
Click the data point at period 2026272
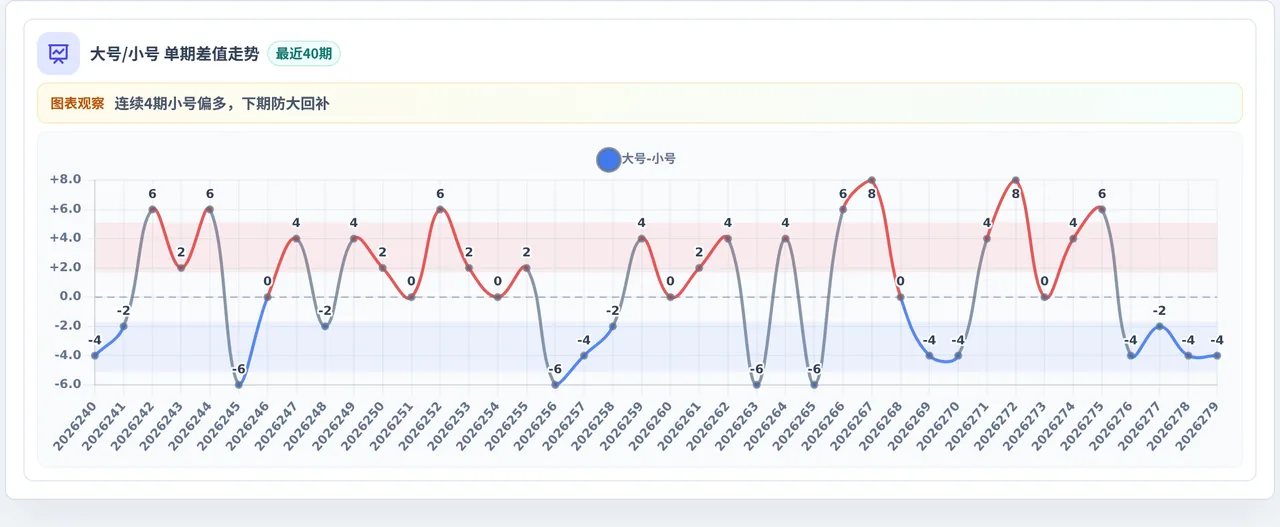1016,180
